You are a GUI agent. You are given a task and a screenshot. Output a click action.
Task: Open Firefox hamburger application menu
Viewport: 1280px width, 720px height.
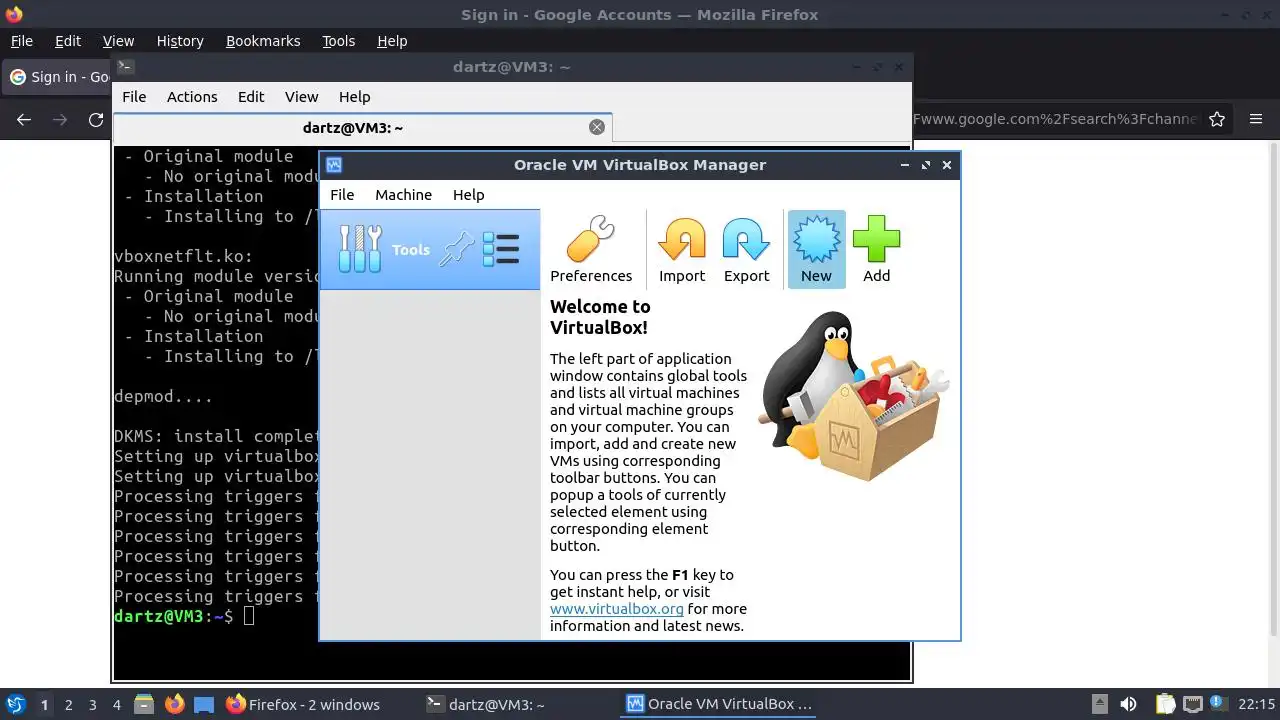pos(1256,120)
